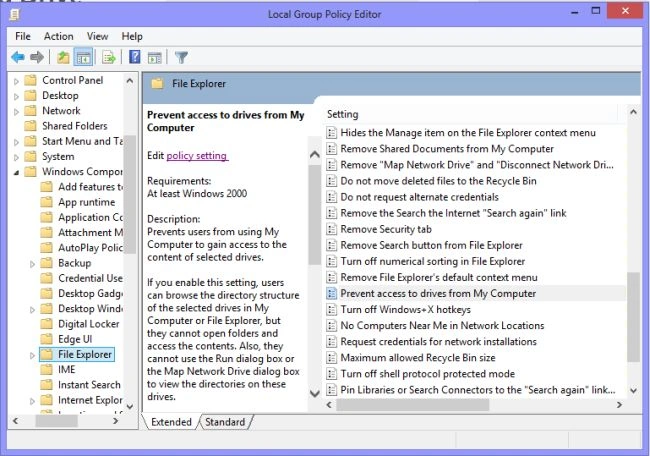Click the Forward arrow toolbar icon
The width and height of the screenshot is (650, 456).
point(37,57)
